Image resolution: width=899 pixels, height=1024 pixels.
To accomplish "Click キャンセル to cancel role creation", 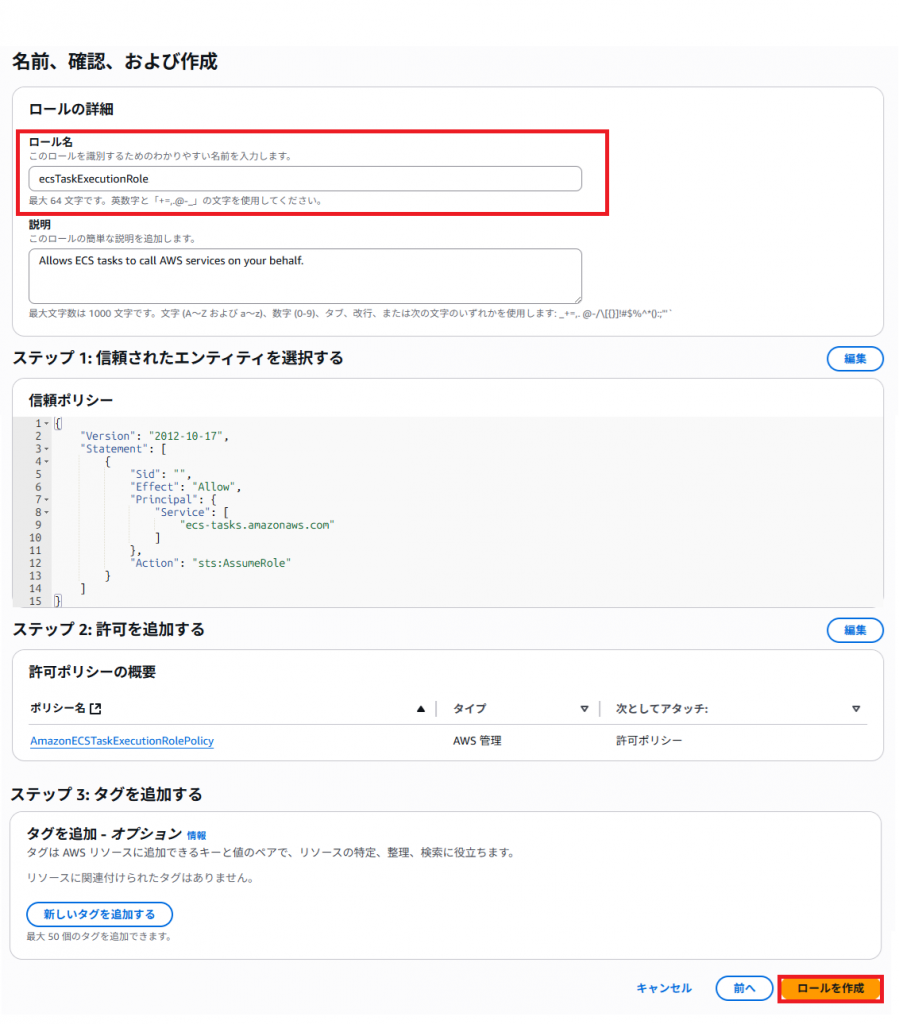I will click(x=664, y=988).
